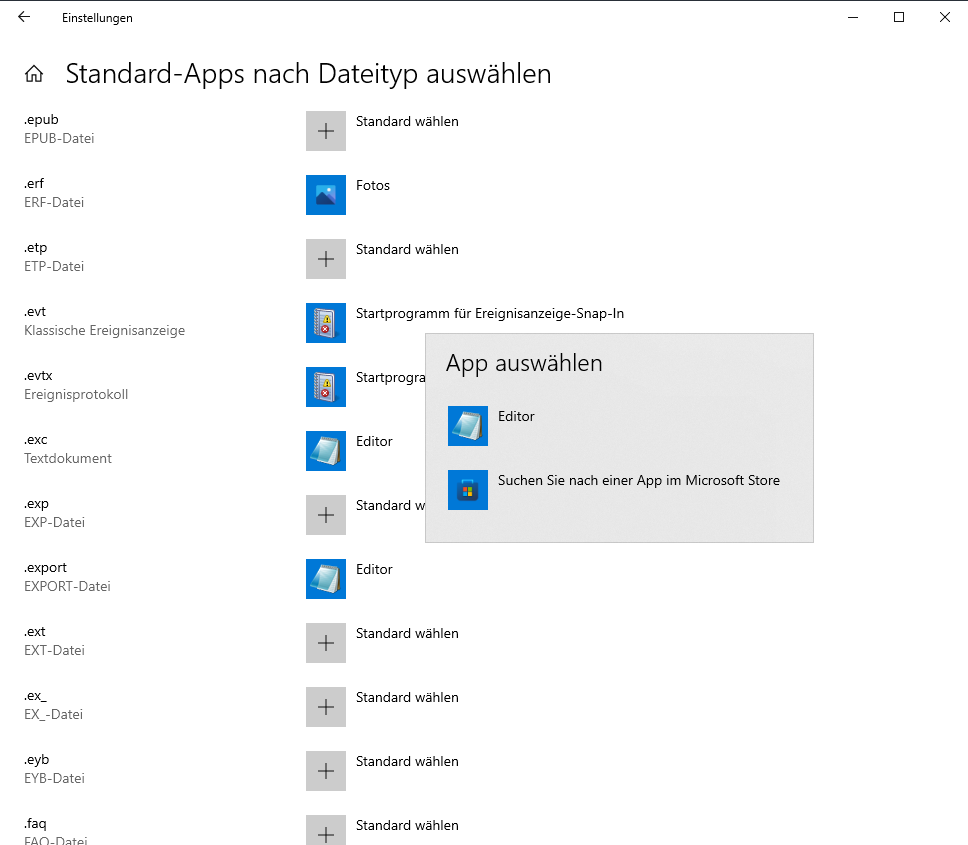
Task: Click the Fotos icon for .erf
Action: click(326, 195)
